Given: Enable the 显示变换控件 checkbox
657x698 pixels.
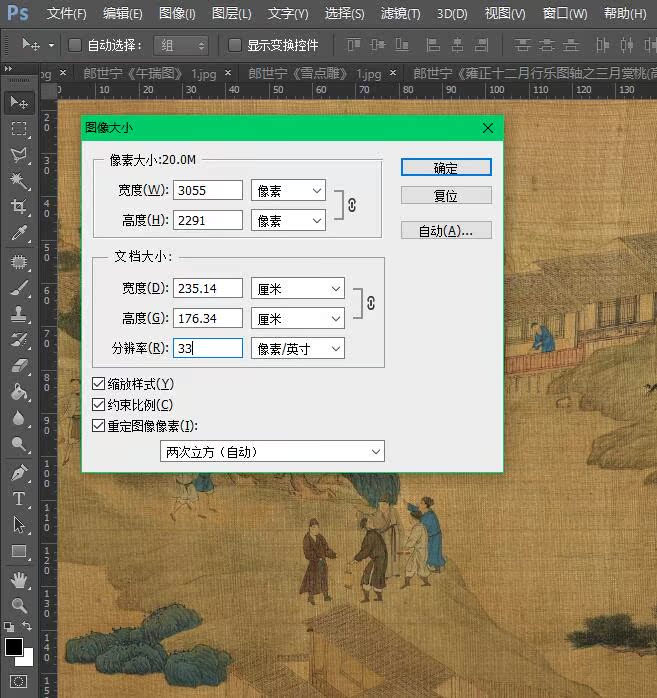Looking at the screenshot, I should pyautogui.click(x=235, y=45).
